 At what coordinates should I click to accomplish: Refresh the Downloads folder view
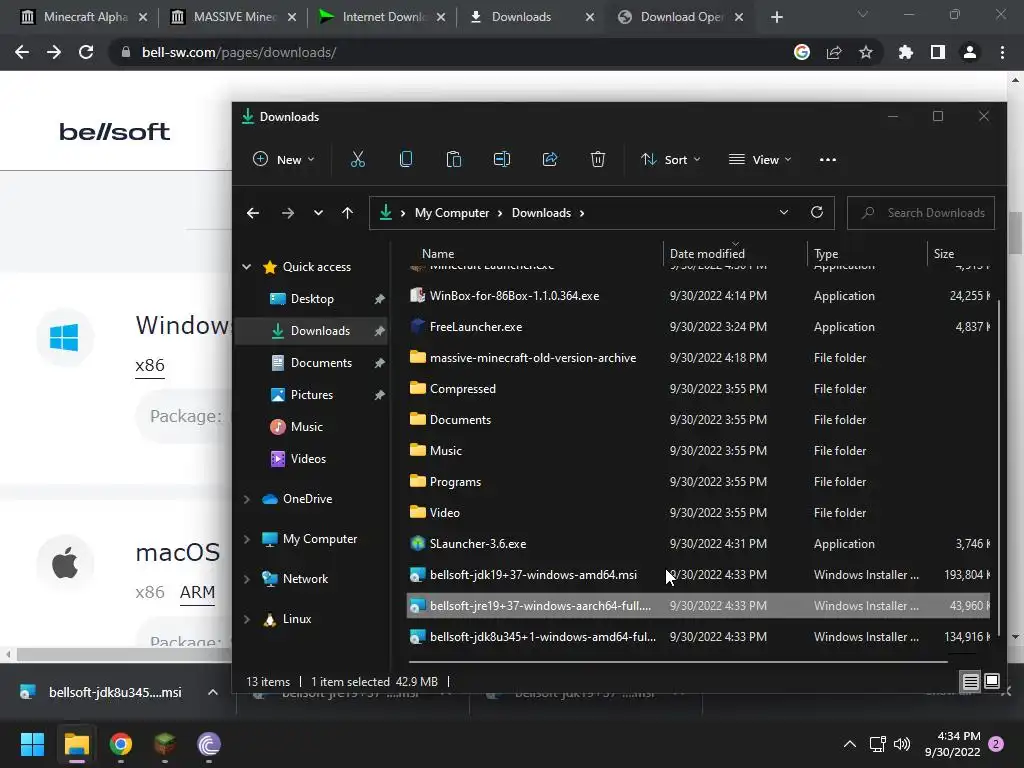(x=816, y=212)
